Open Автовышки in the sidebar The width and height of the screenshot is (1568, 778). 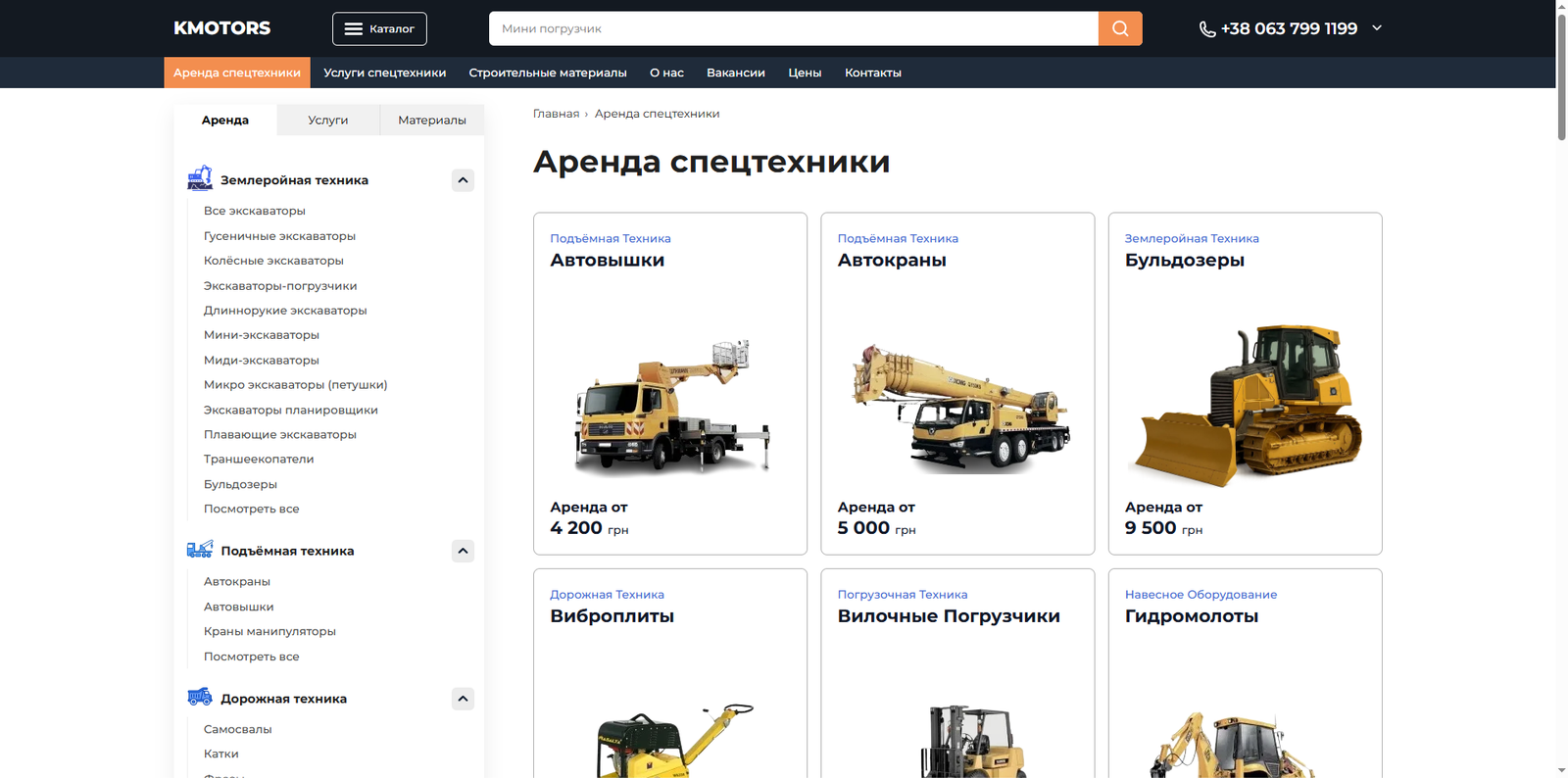[239, 608]
